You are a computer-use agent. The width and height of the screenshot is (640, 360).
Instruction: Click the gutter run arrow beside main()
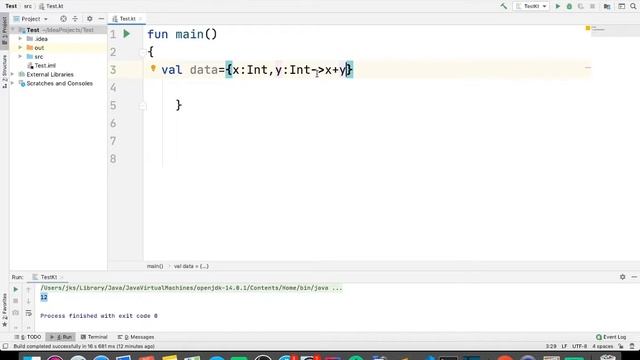pos(127,34)
